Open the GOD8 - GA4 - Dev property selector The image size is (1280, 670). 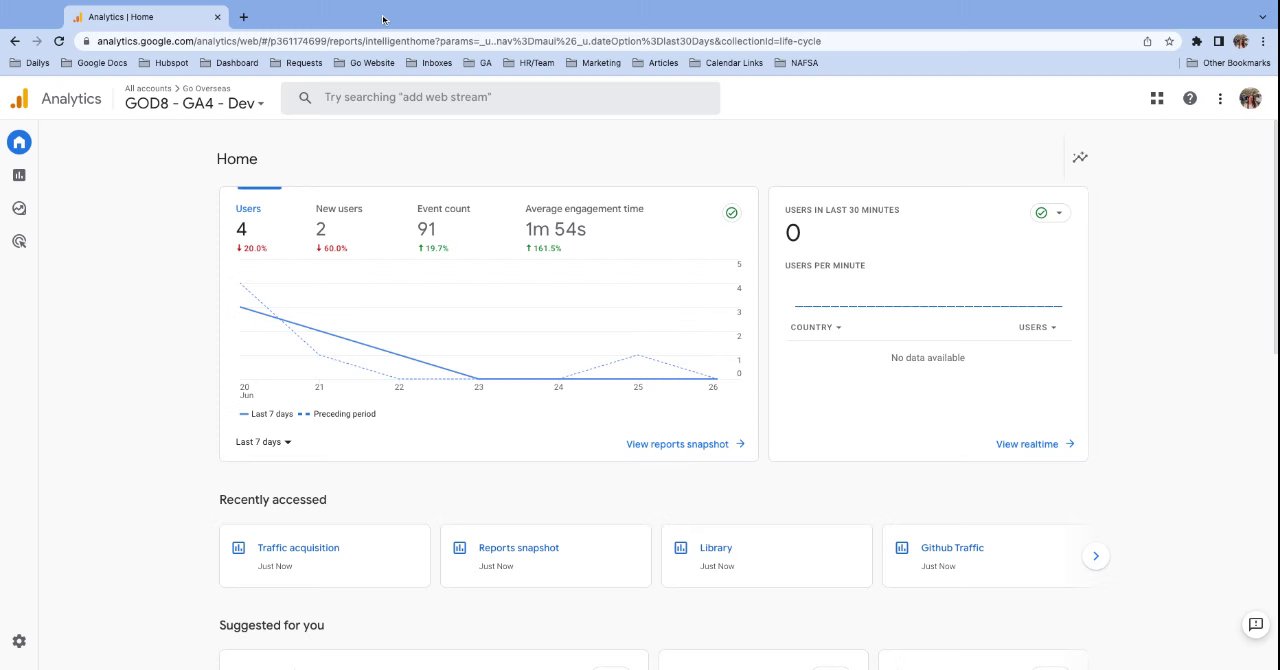tap(195, 103)
